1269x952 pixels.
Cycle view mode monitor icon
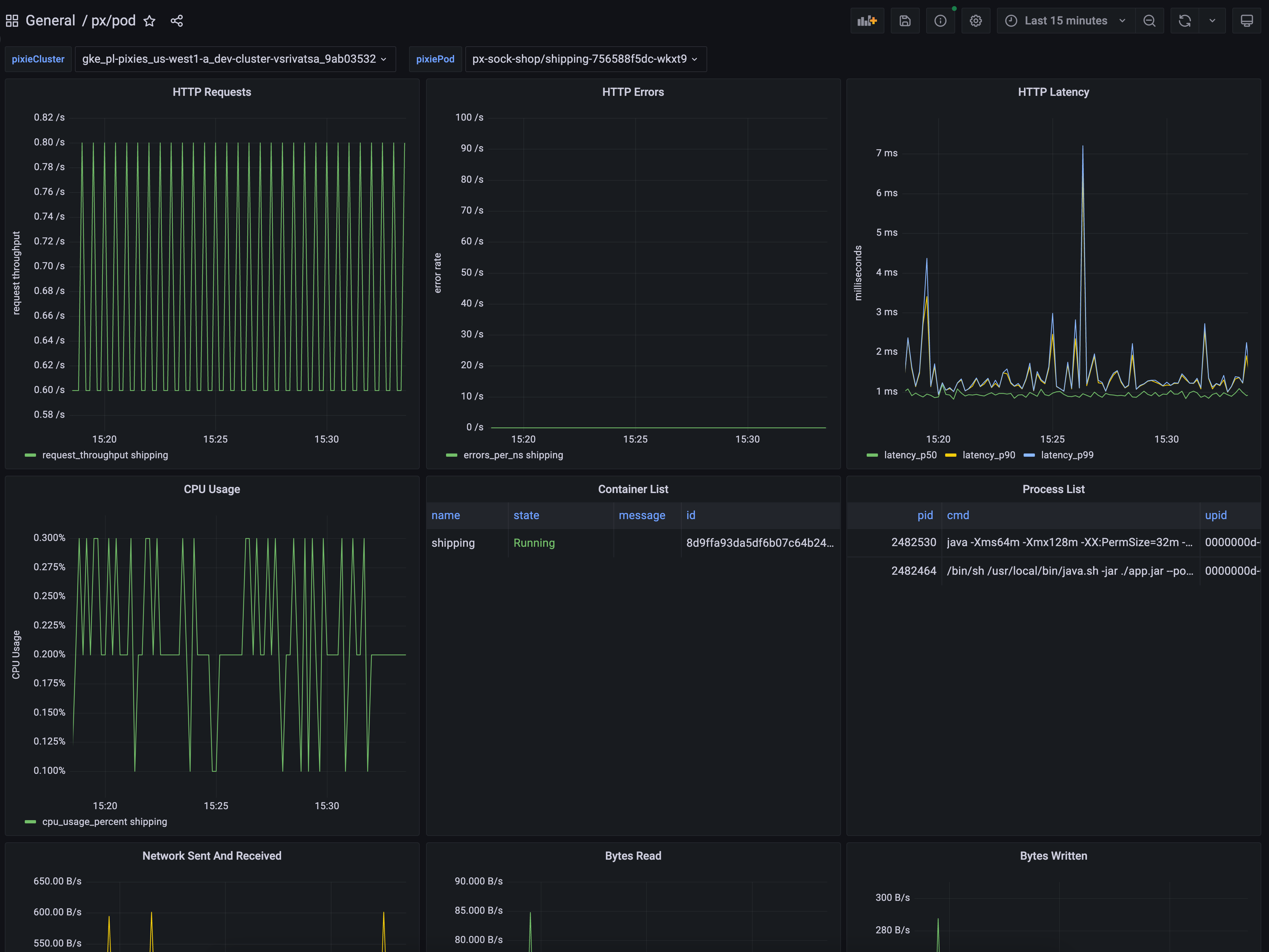[x=1246, y=21]
